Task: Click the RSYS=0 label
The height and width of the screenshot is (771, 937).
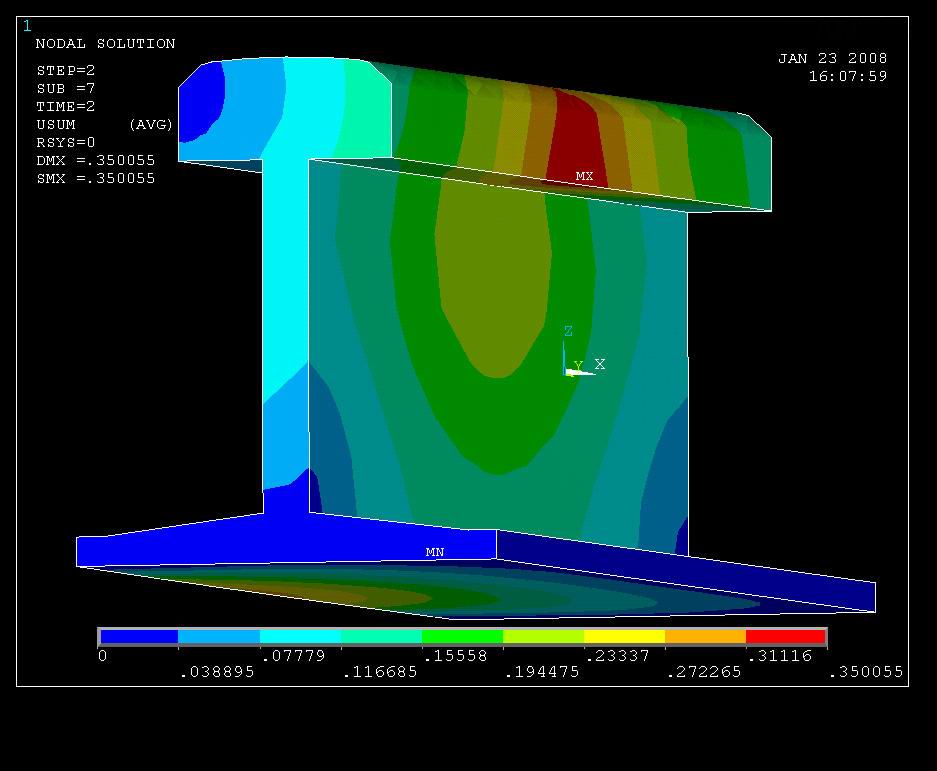Action: tap(66, 142)
